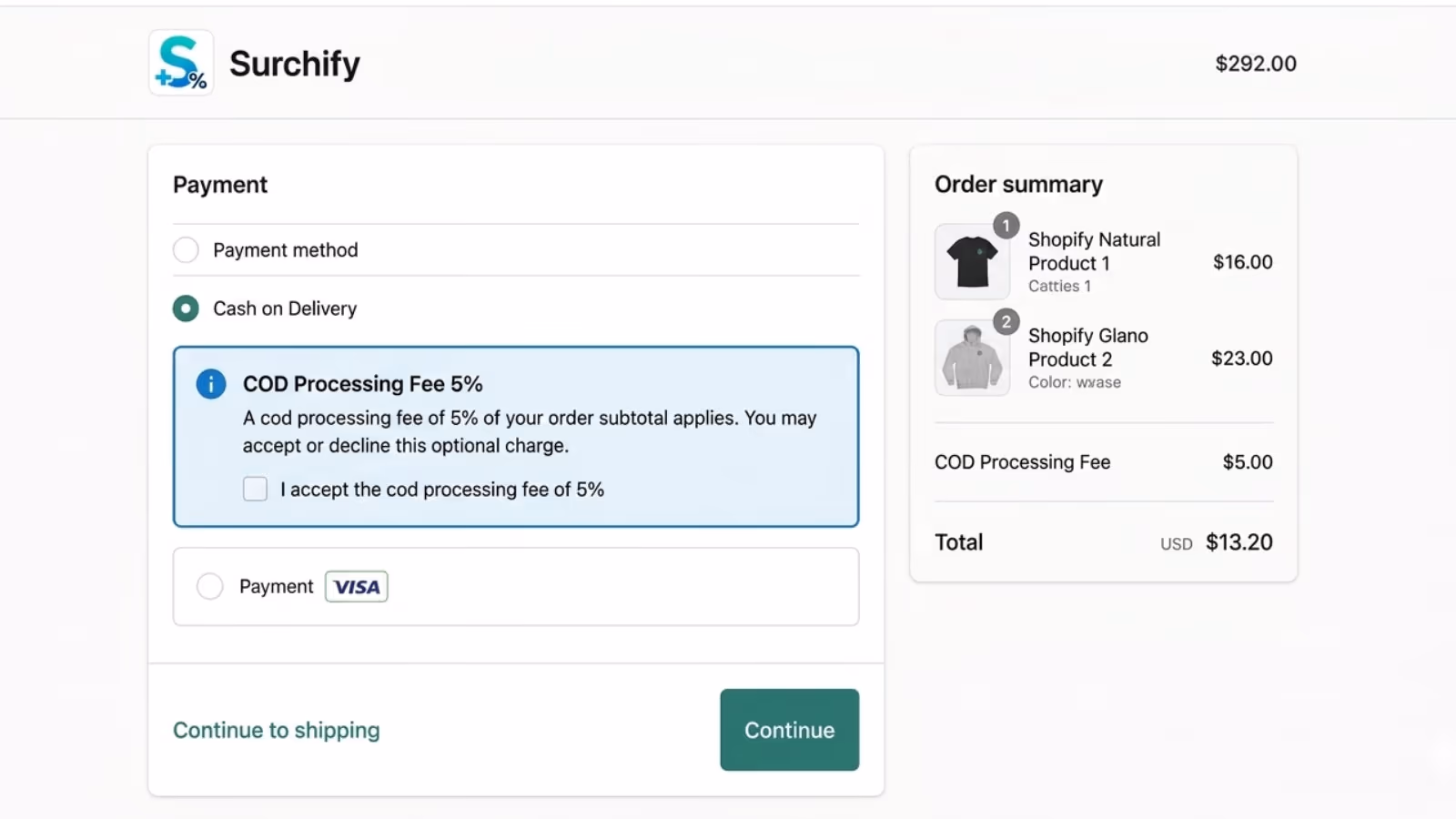Click the Order summary heading
Viewport: 1456px width, 819px height.
(x=1019, y=185)
